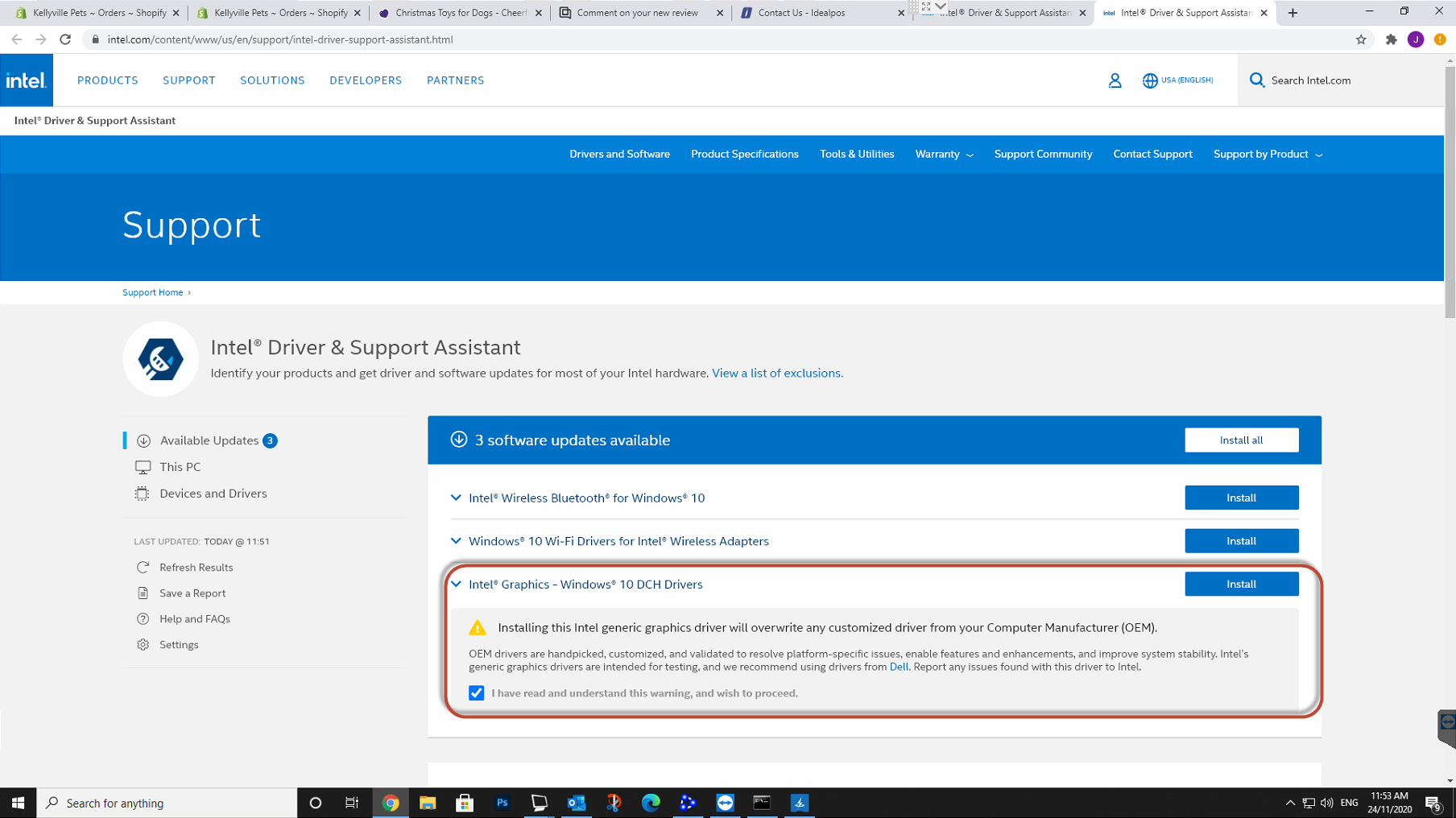Click the Windows Search for anything box

point(168,803)
